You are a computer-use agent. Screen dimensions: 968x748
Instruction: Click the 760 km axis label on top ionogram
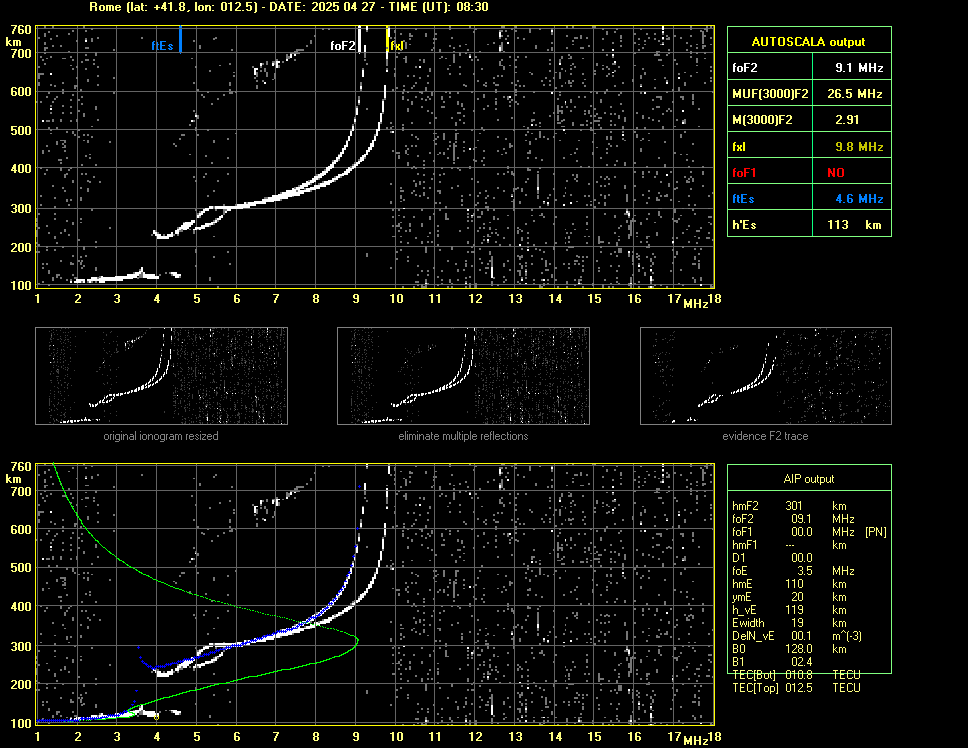(21, 30)
